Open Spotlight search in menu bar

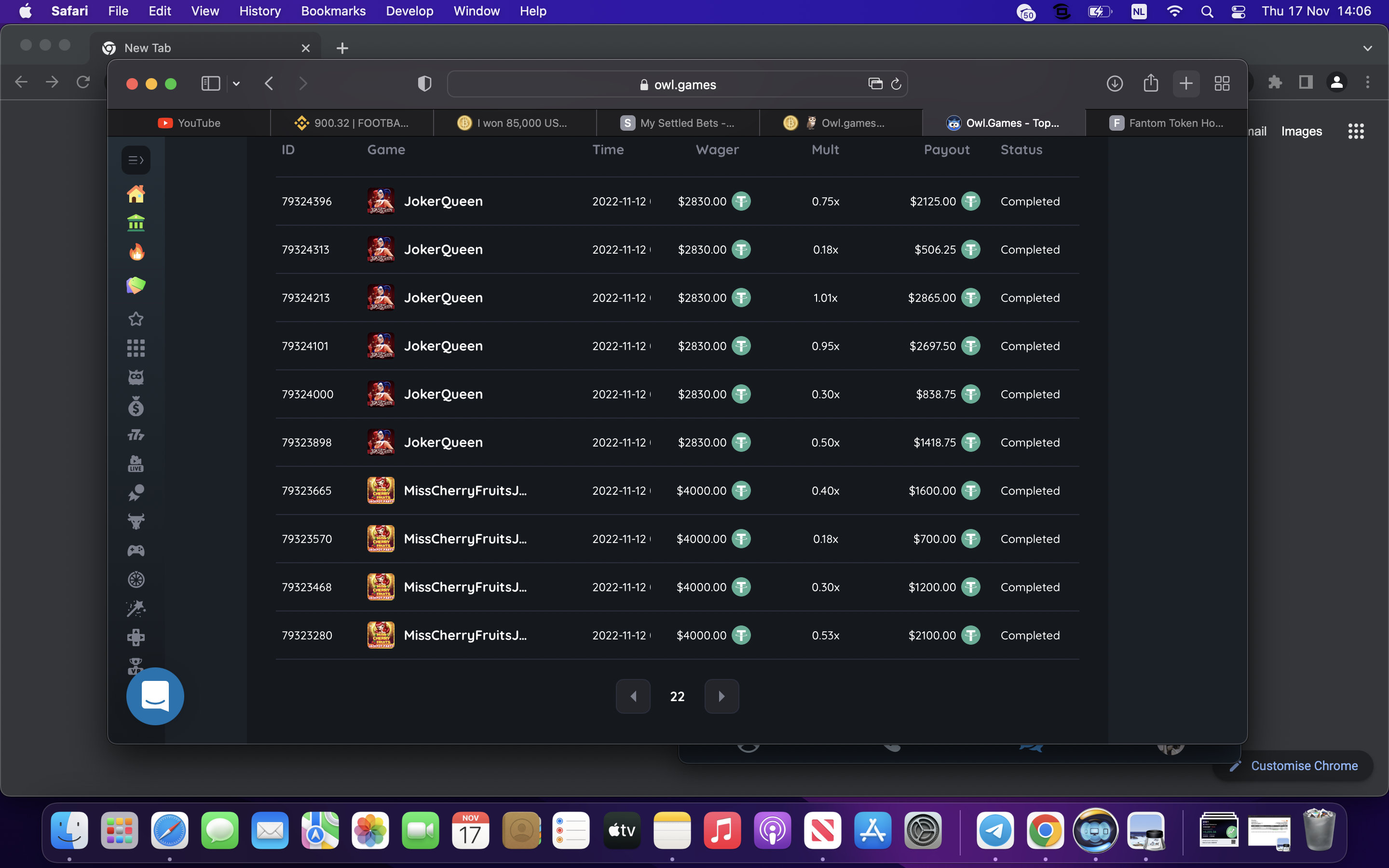(1207, 12)
